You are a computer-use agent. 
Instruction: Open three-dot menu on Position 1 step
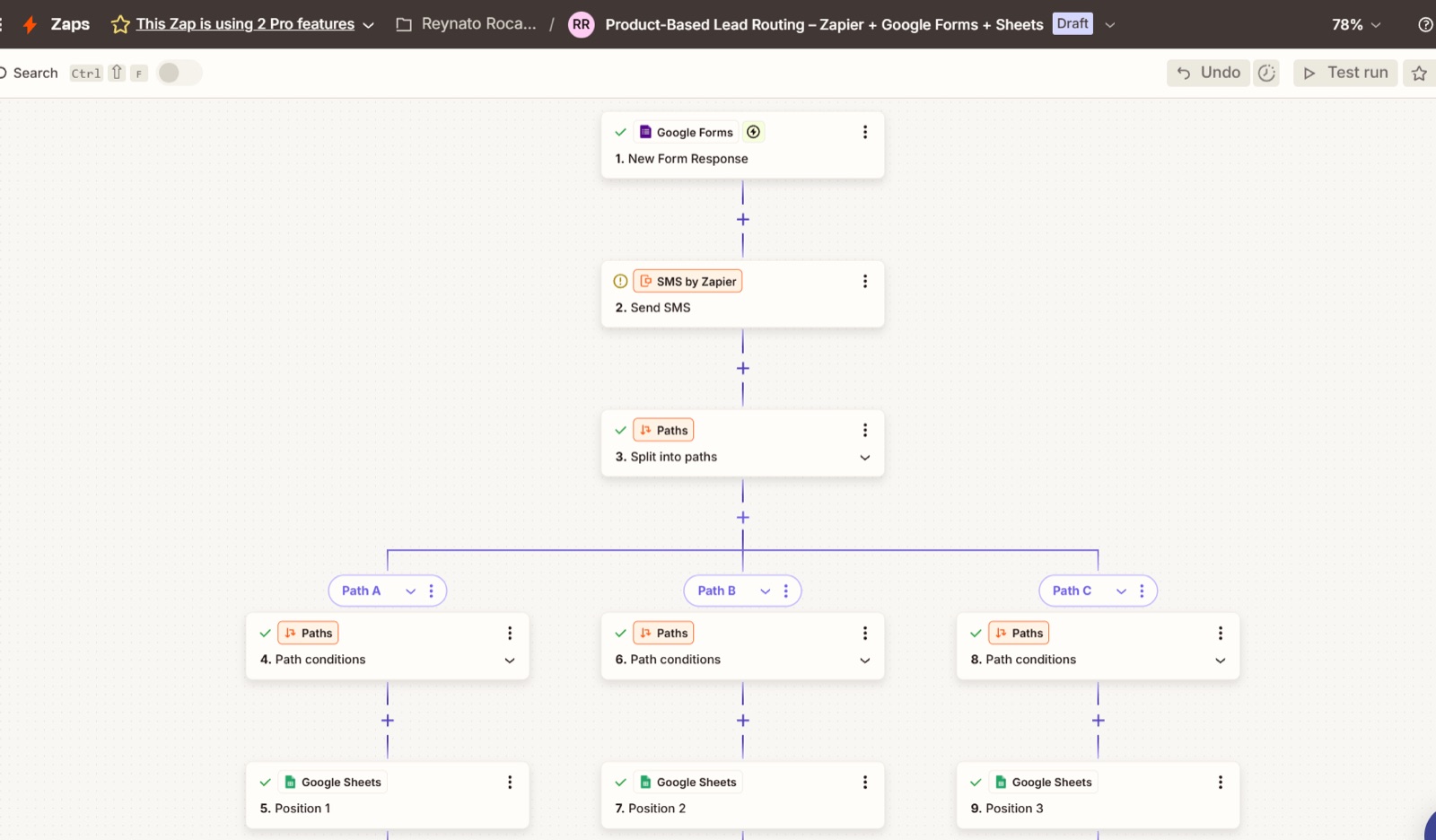(x=510, y=782)
